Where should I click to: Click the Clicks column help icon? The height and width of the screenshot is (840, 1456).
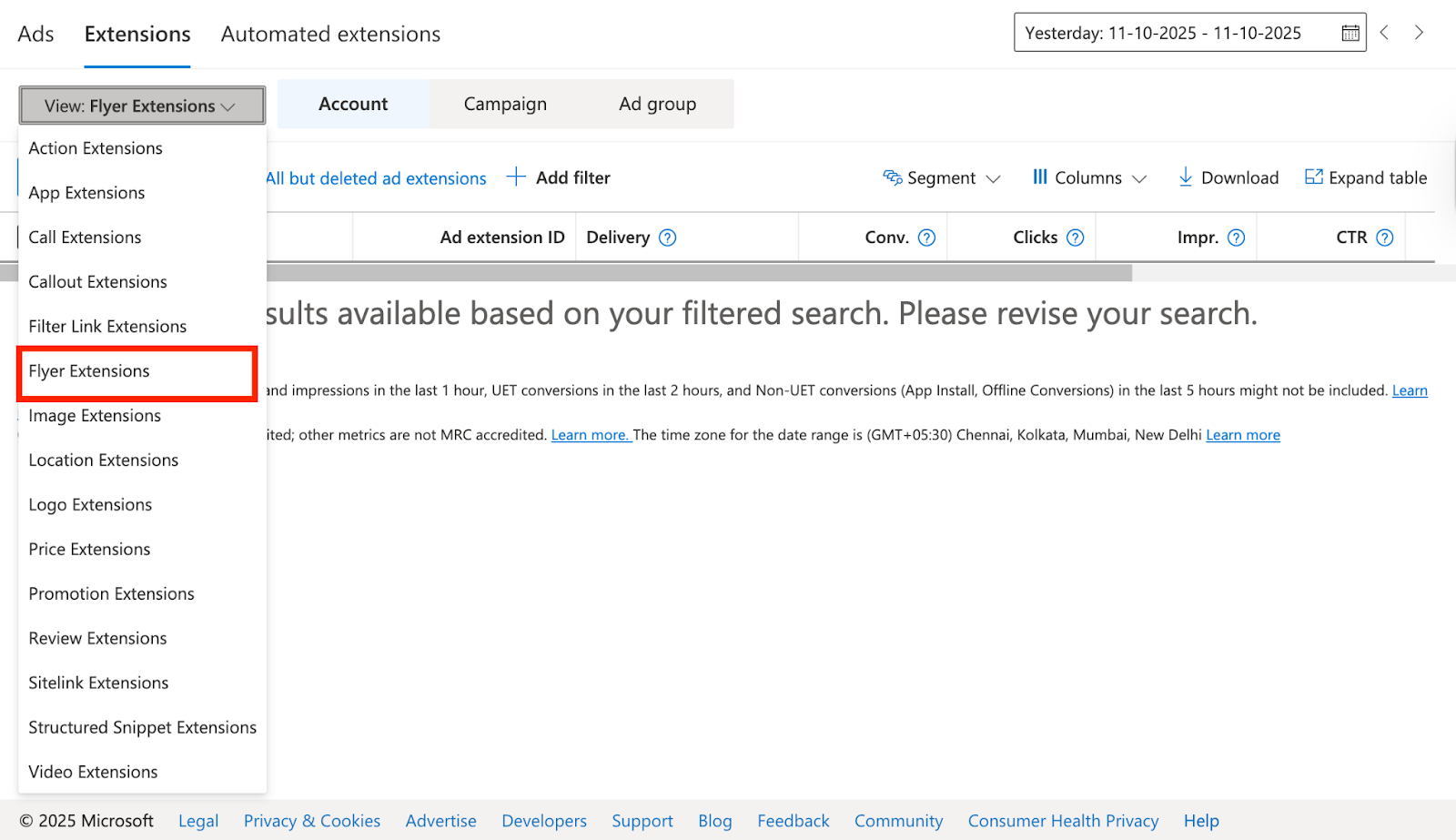point(1075,238)
